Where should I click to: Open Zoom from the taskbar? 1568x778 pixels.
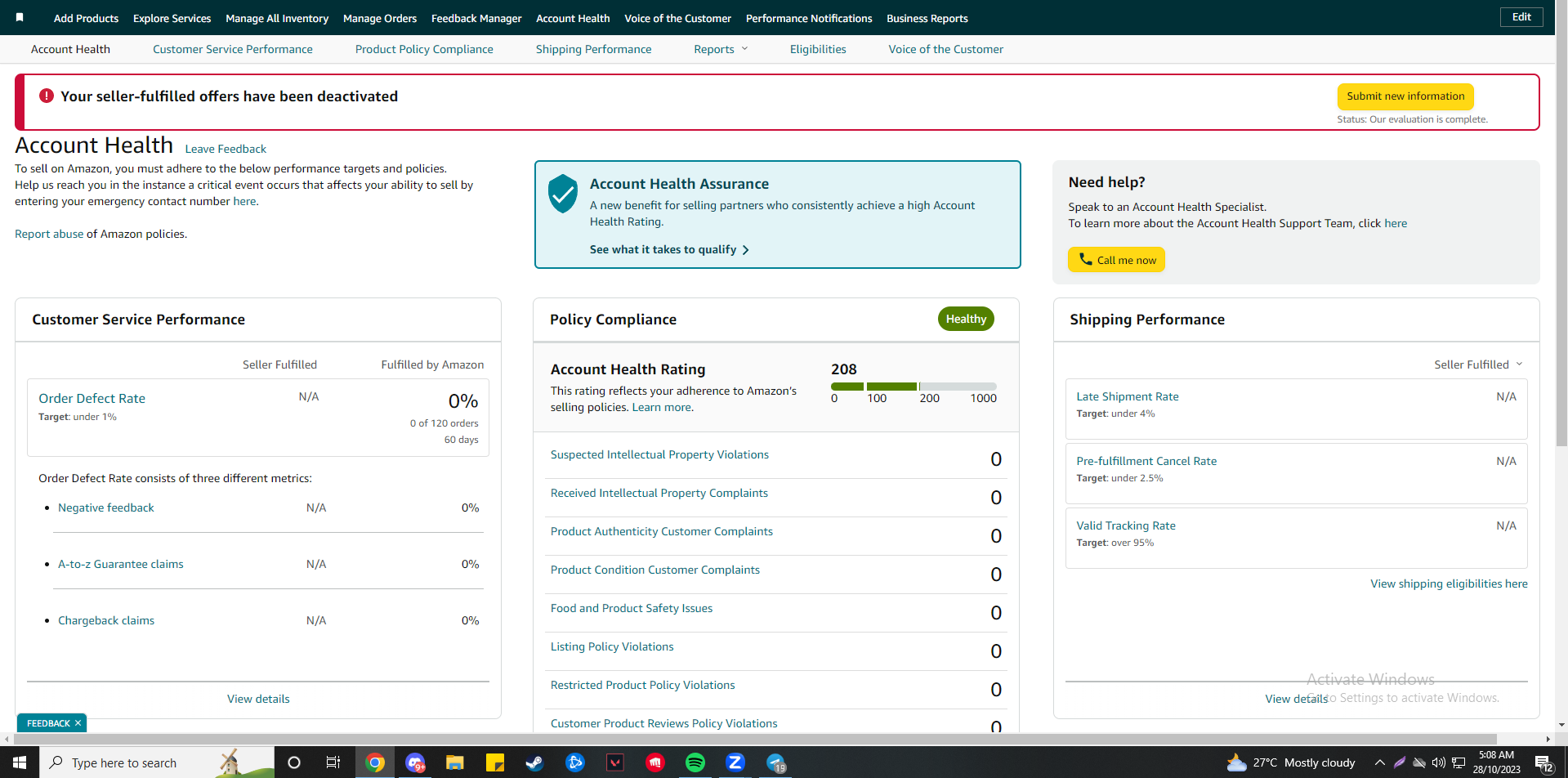[x=735, y=762]
